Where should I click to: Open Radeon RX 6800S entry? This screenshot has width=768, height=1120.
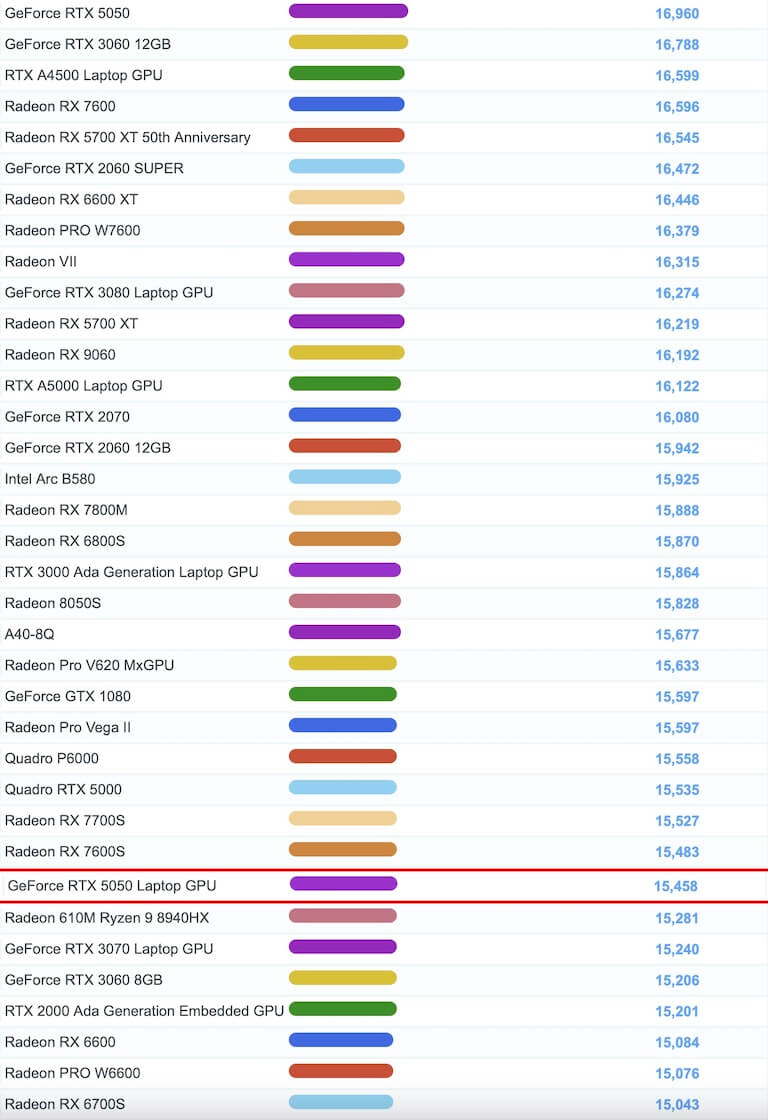point(65,541)
